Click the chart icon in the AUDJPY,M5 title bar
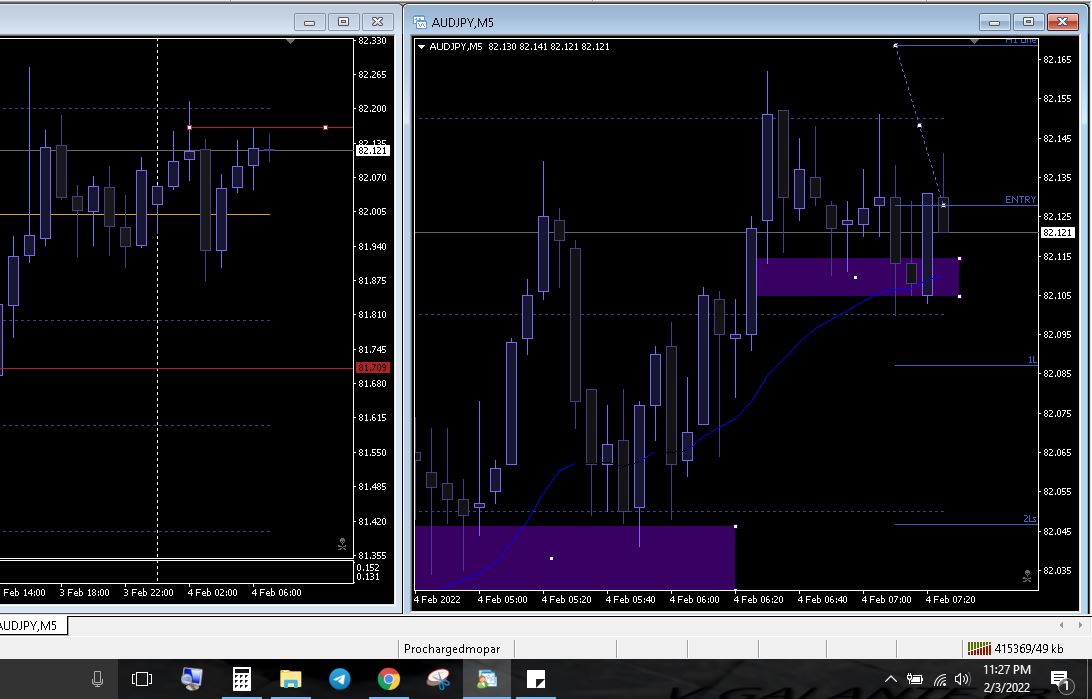 tap(419, 22)
